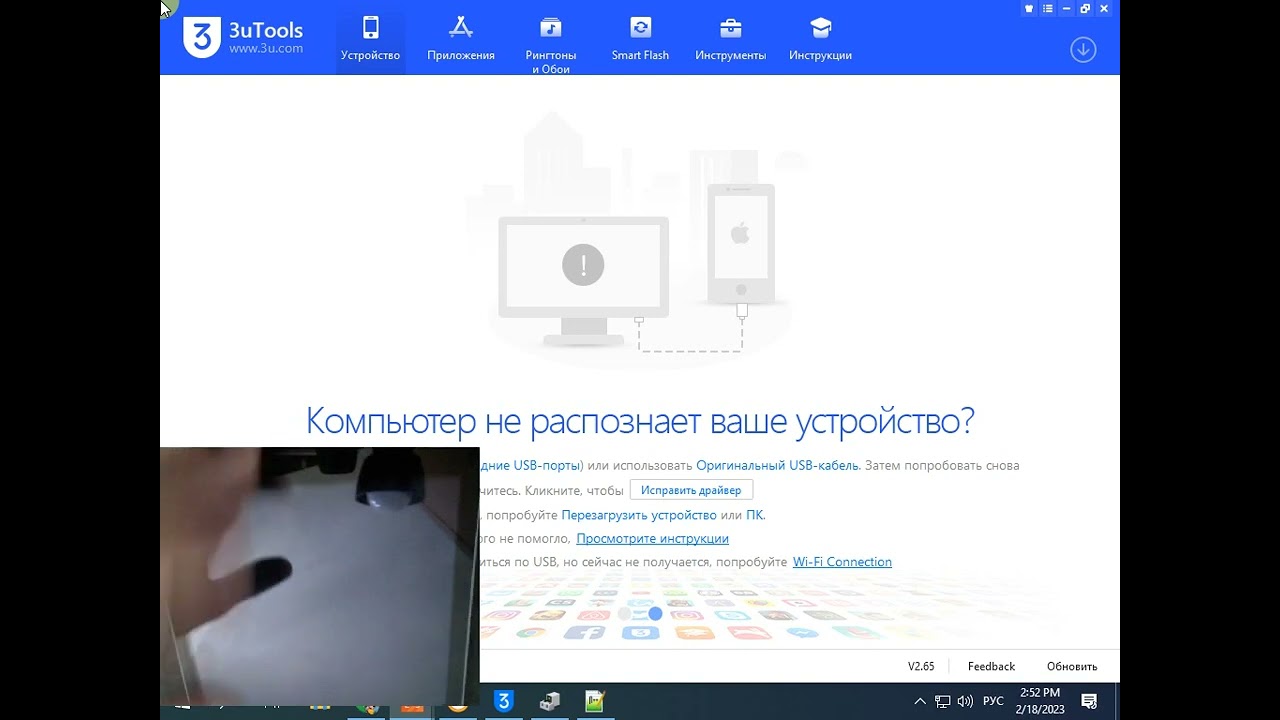1280x720 pixels.
Task: Open the Wi-Fi Connection link
Action: [x=842, y=562]
